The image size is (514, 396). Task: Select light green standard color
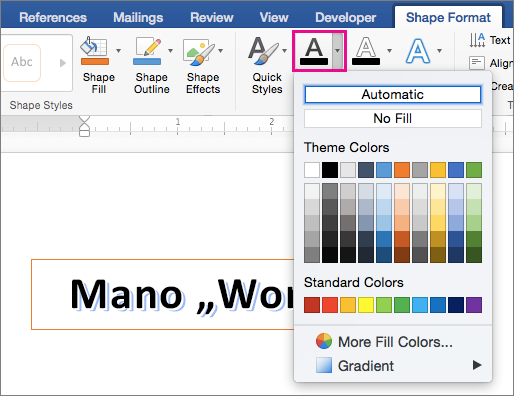(384, 305)
